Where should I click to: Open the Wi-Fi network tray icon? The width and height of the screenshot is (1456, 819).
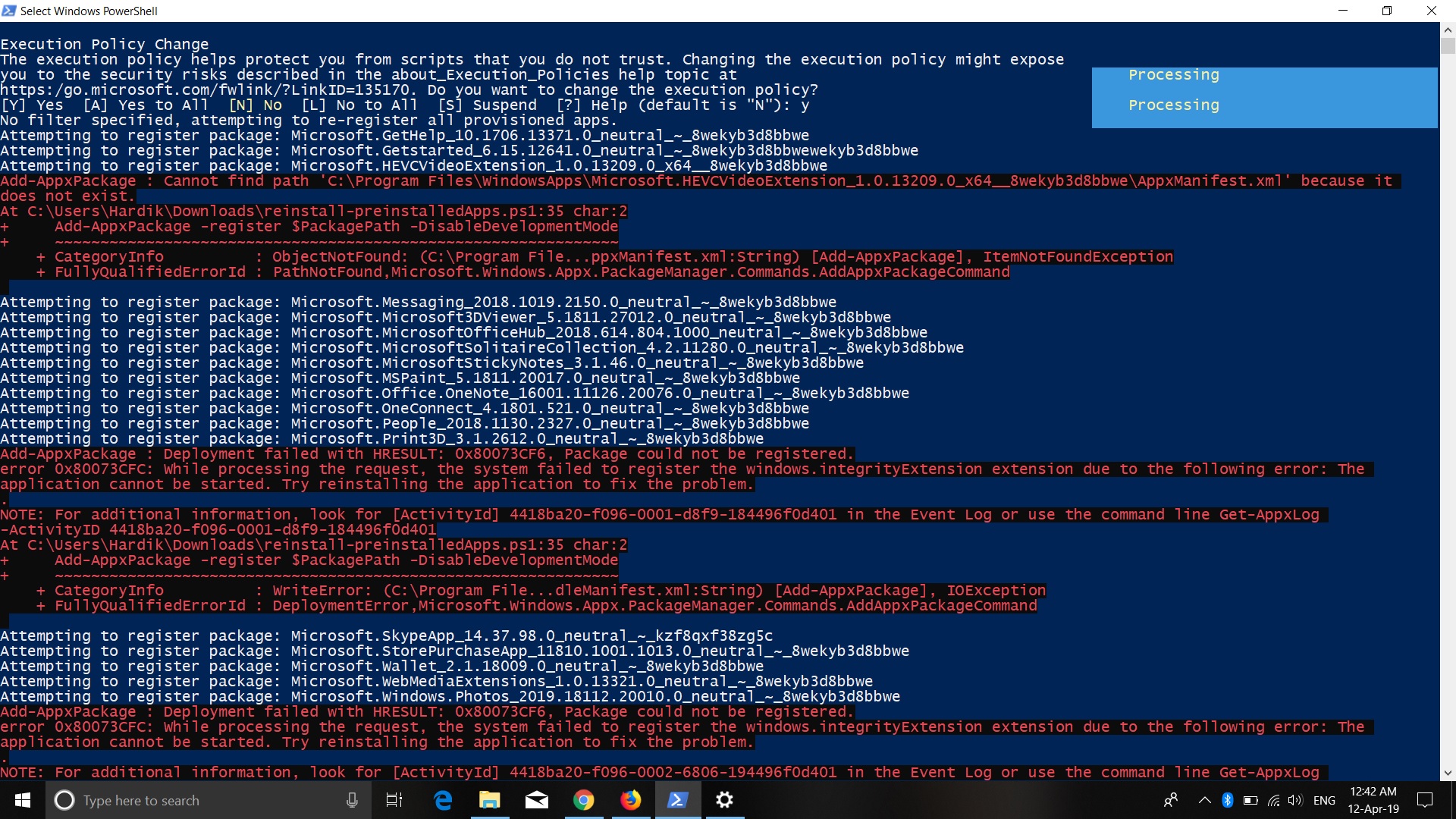coord(1274,800)
